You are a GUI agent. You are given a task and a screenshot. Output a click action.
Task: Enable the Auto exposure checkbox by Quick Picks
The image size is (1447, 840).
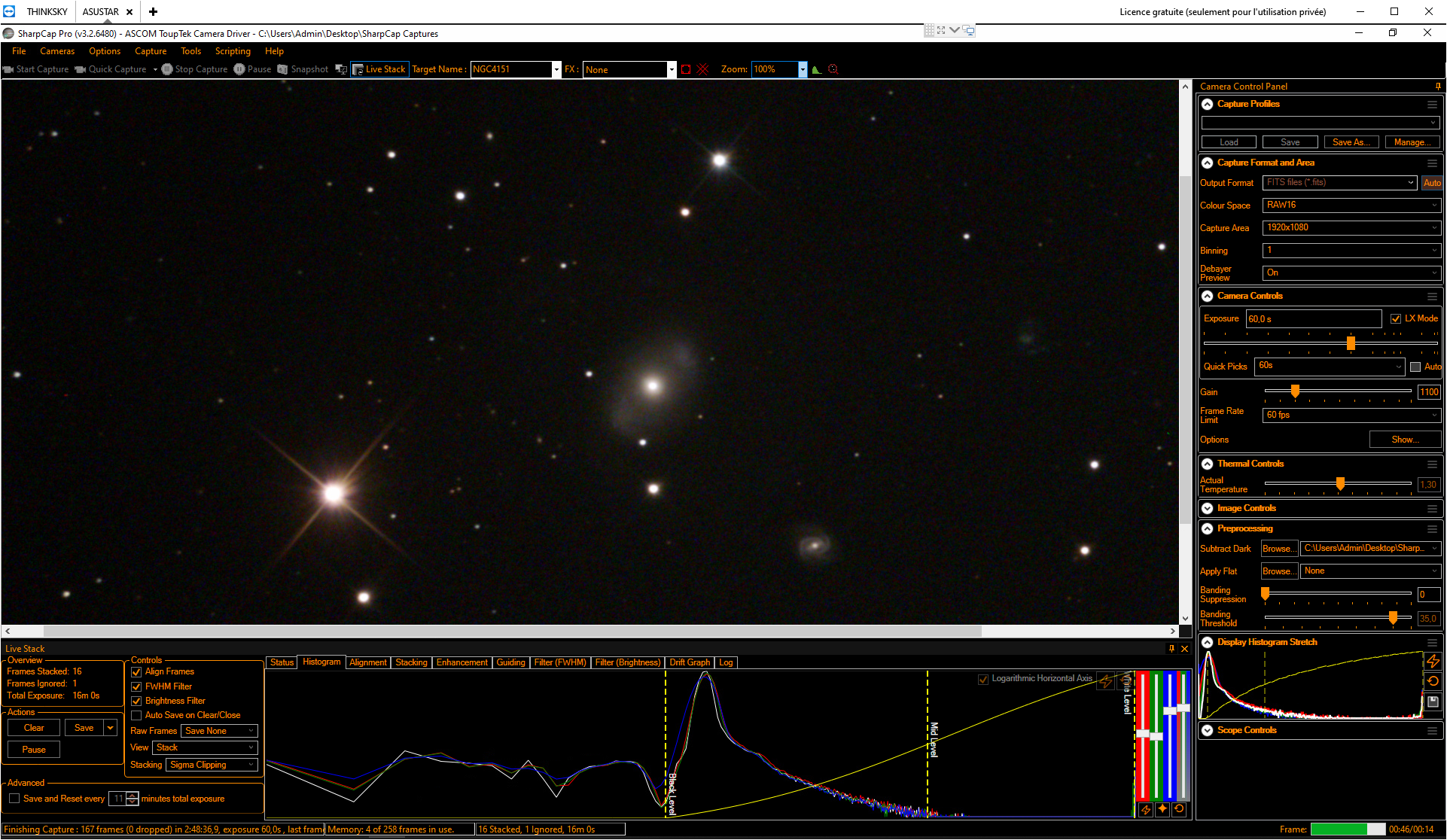(x=1415, y=367)
